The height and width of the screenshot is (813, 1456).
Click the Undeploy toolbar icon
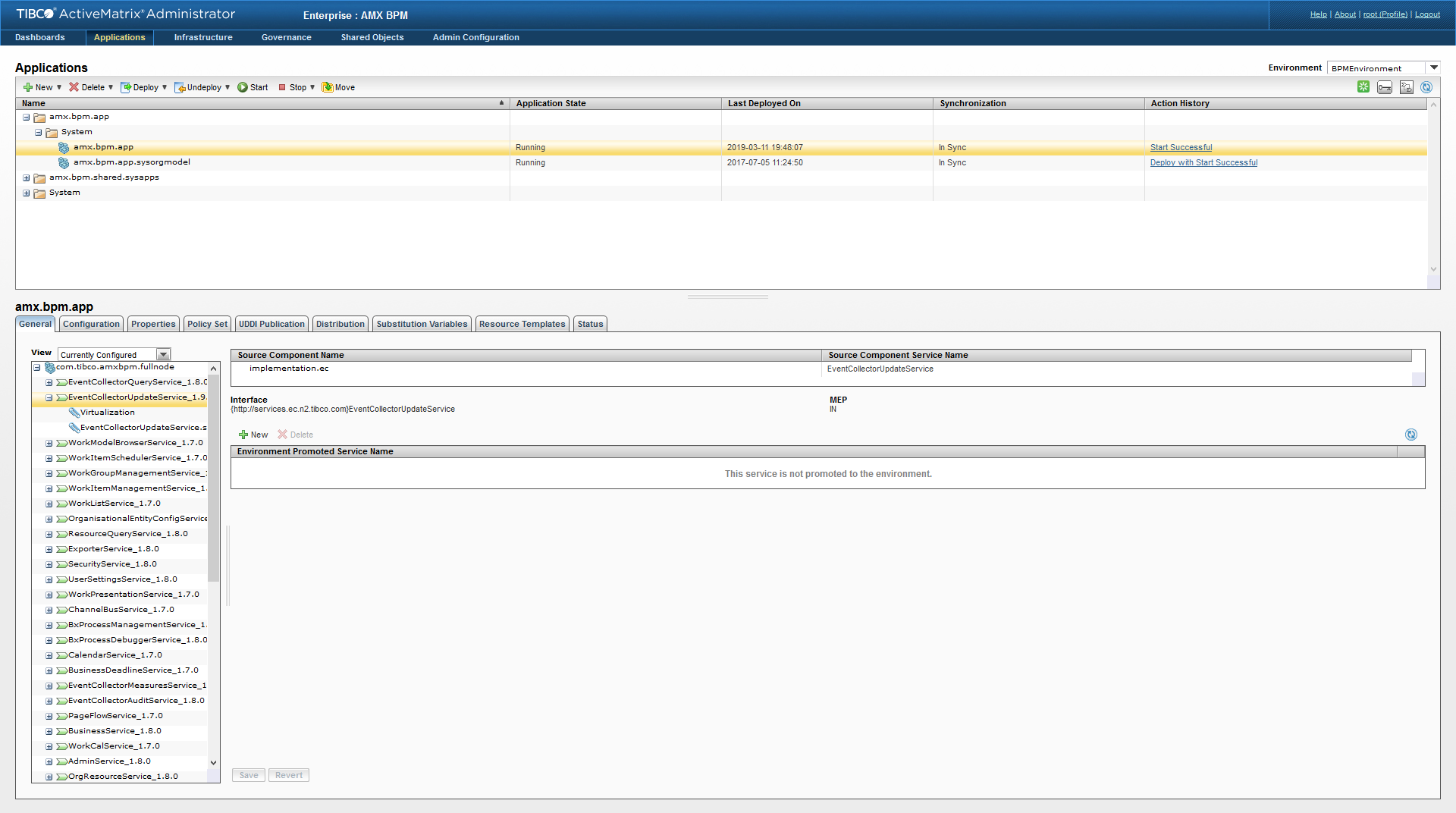coord(180,87)
